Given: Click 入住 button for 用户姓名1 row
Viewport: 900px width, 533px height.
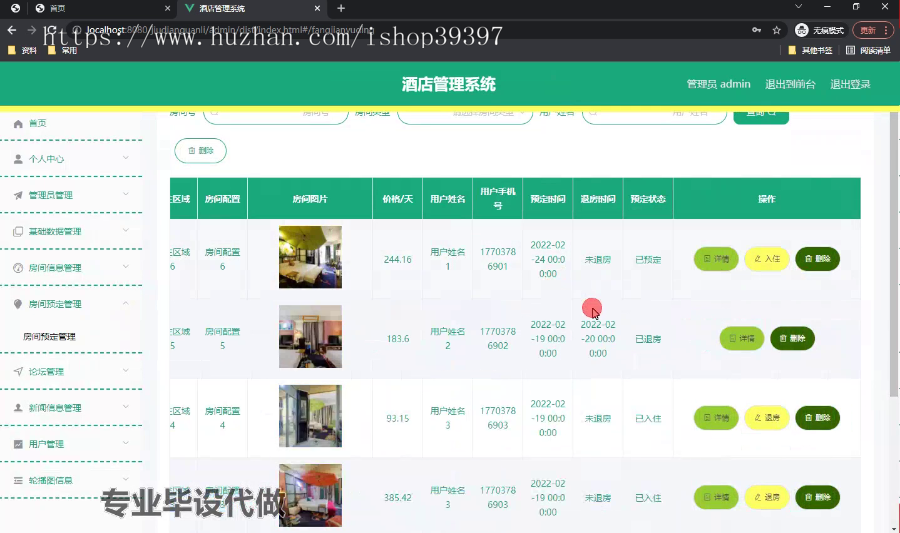Looking at the screenshot, I should (766, 259).
